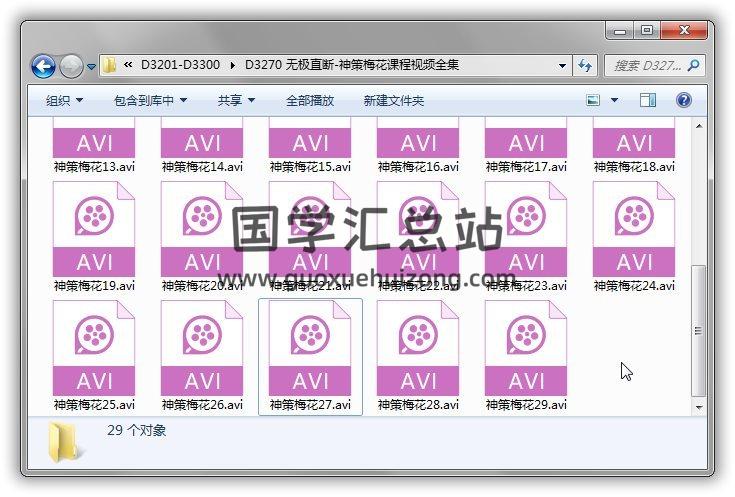735x497 pixels.
Task: Toggle the preview pane icon
Action: (648, 100)
